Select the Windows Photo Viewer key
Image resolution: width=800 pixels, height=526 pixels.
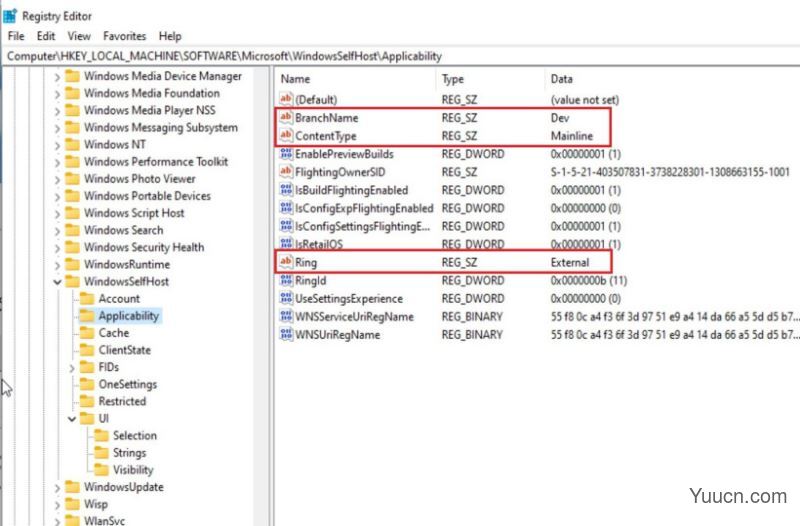click(x=140, y=179)
